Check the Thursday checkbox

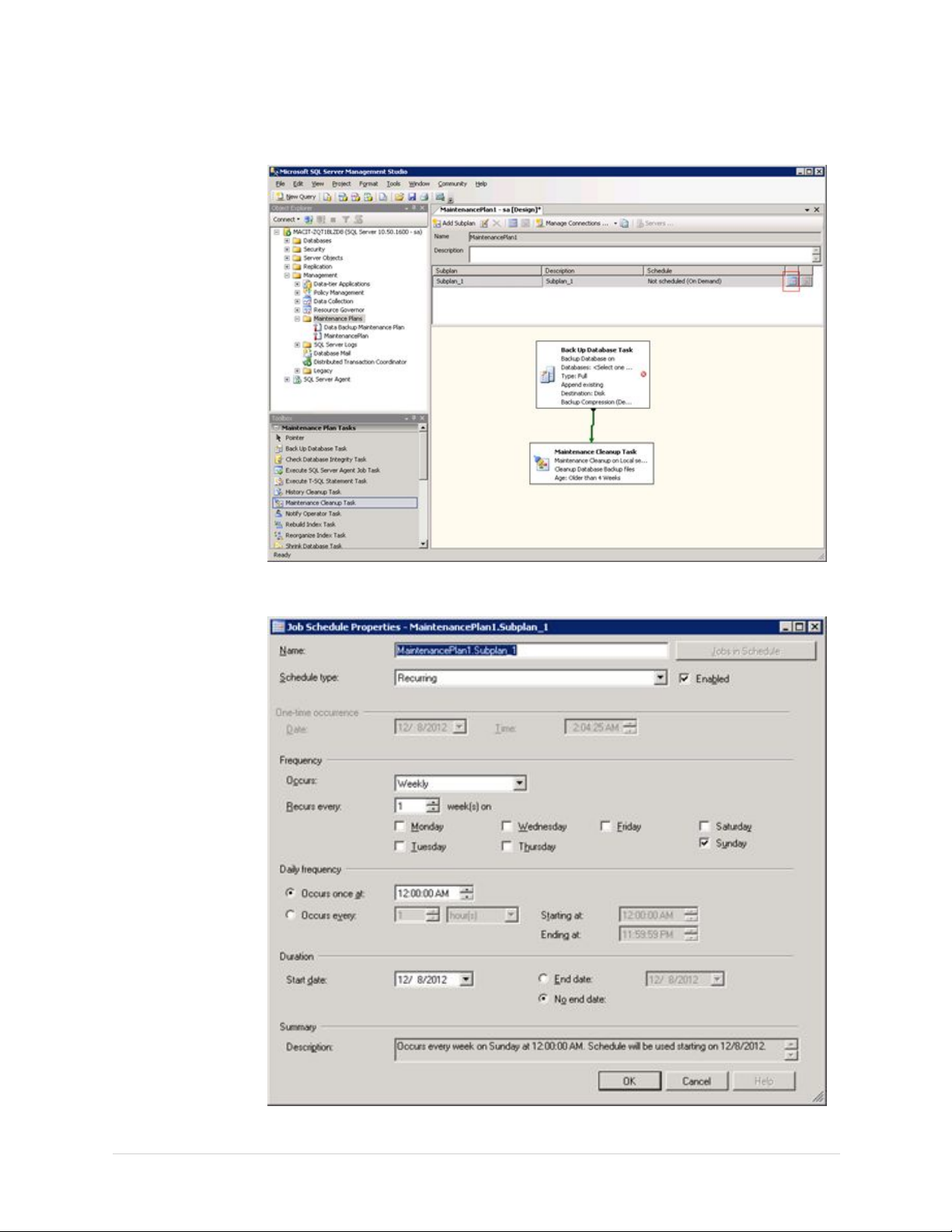point(507,846)
